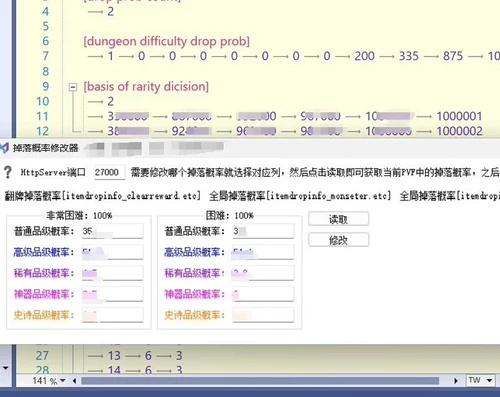
Task: Click [dungeon difficulty drop prob] header in editor
Action: (x=166, y=41)
